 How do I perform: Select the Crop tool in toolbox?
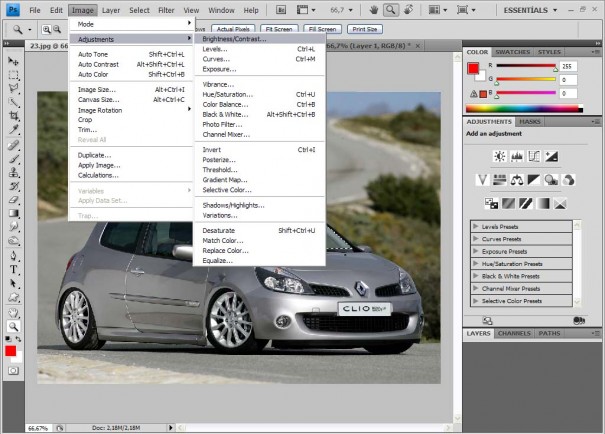tap(14, 116)
